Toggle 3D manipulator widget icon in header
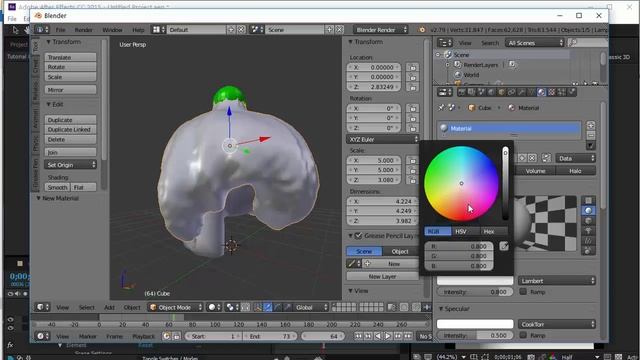Viewport: 640px width, 360px height. coord(257,307)
